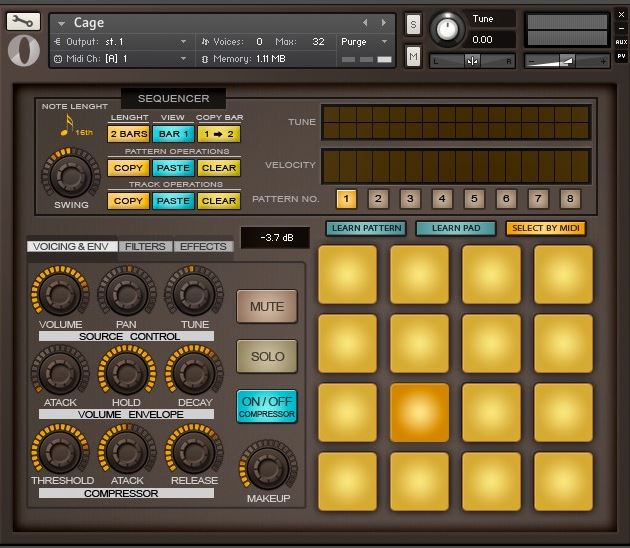
Task: Toggle the MUTE button for the pad
Action: point(267,307)
